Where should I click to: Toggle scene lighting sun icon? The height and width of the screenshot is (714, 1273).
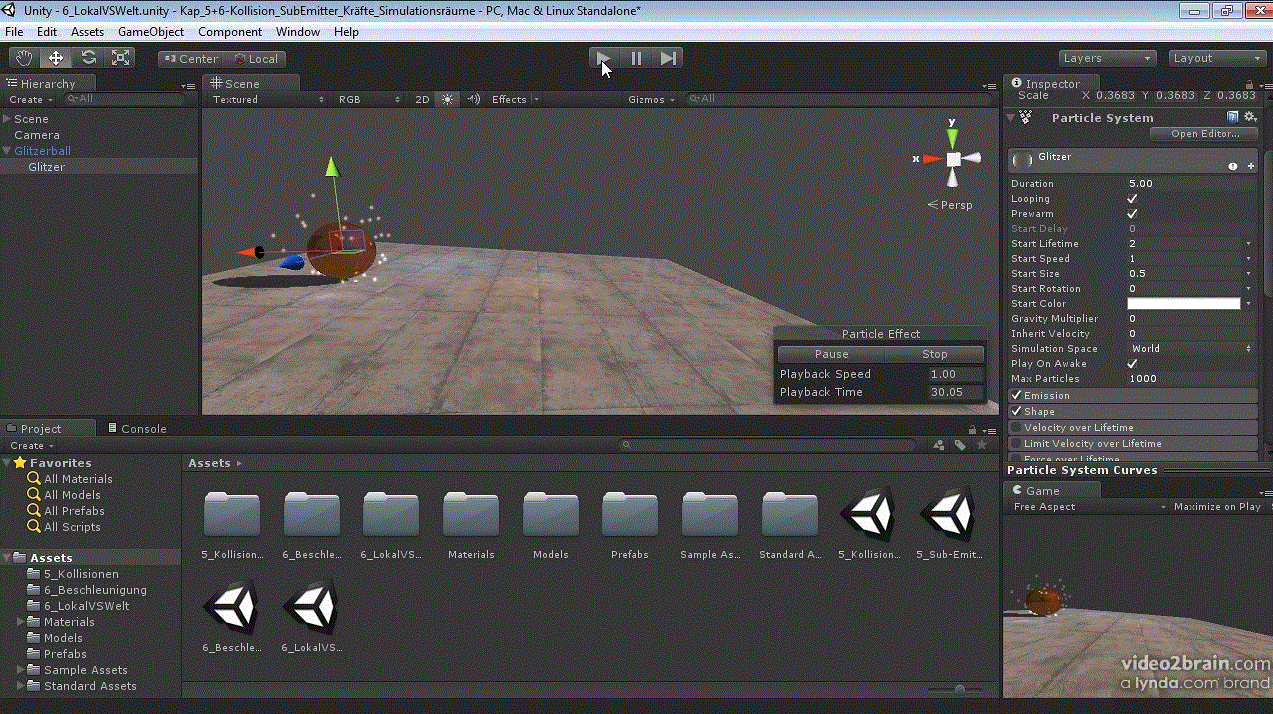tap(447, 99)
